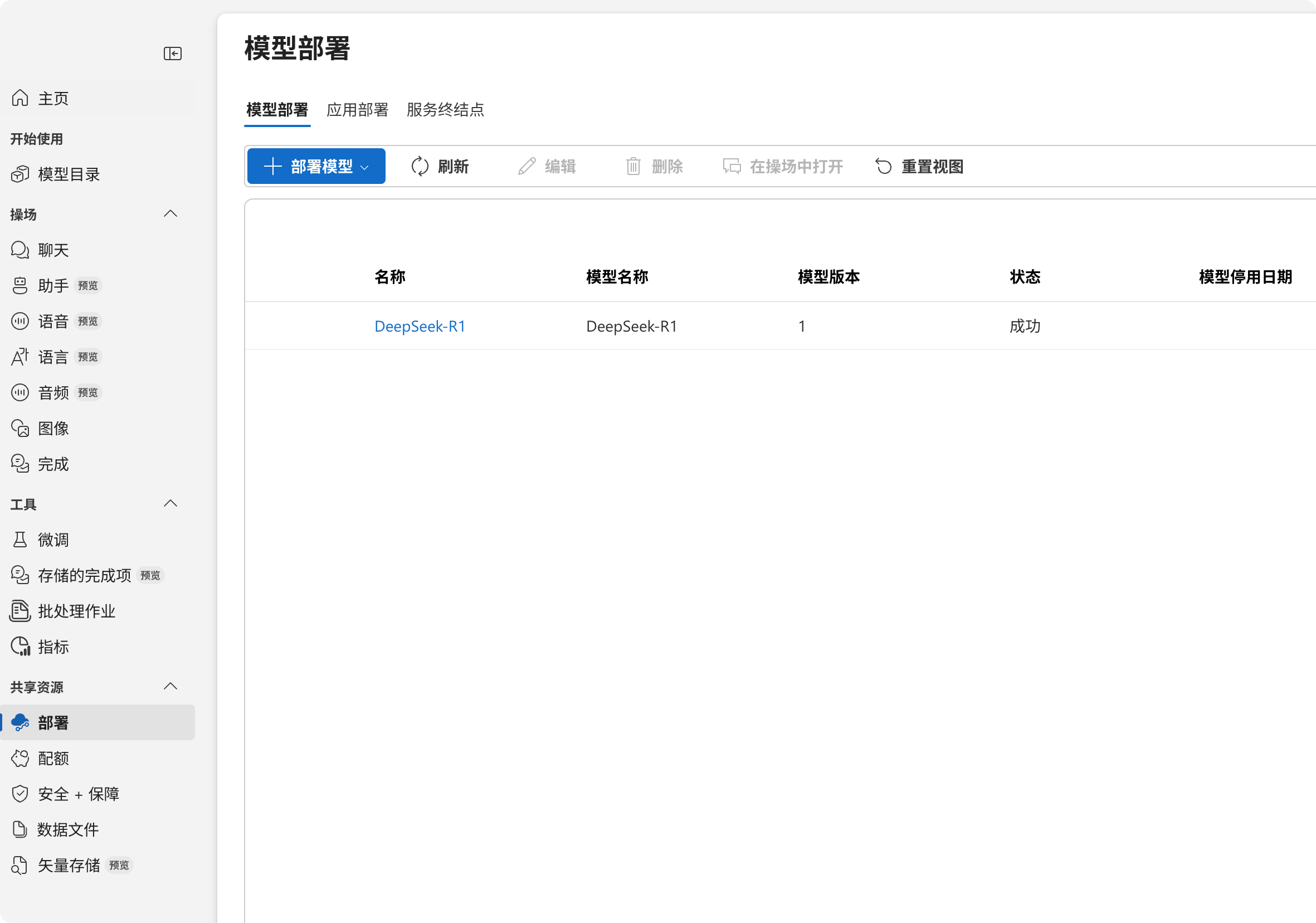Click the 编辑 button label
This screenshot has height=923, width=1316.
[x=560, y=166]
